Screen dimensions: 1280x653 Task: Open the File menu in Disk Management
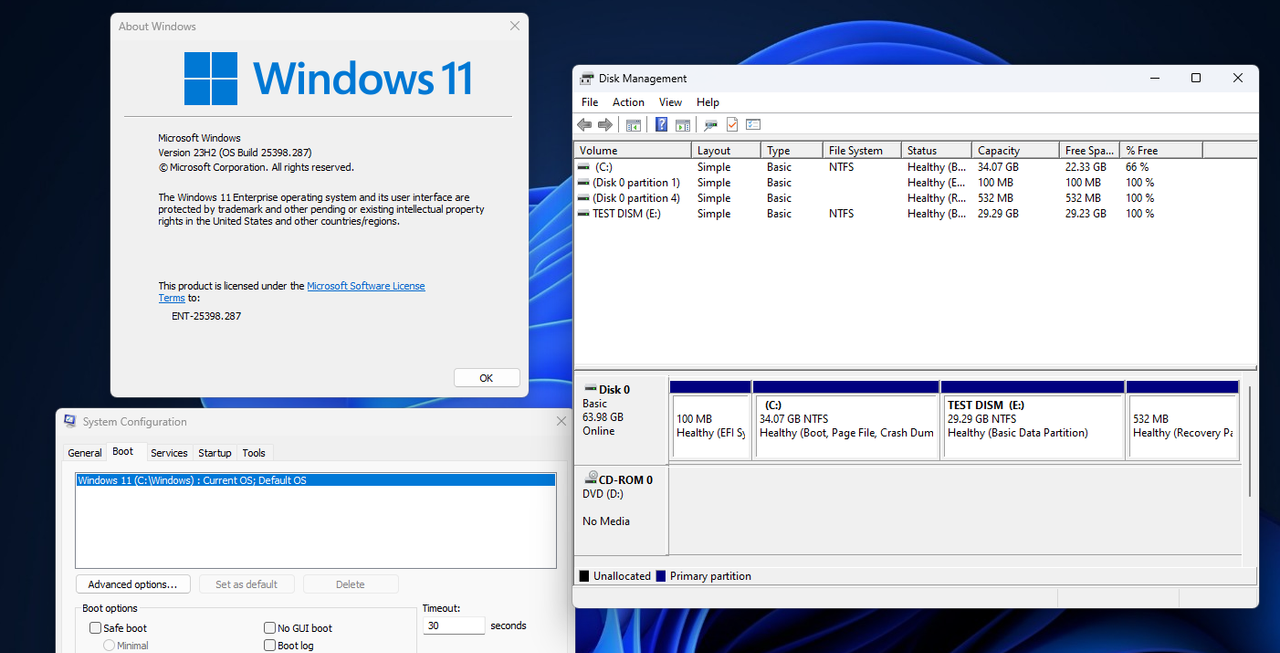(x=590, y=102)
